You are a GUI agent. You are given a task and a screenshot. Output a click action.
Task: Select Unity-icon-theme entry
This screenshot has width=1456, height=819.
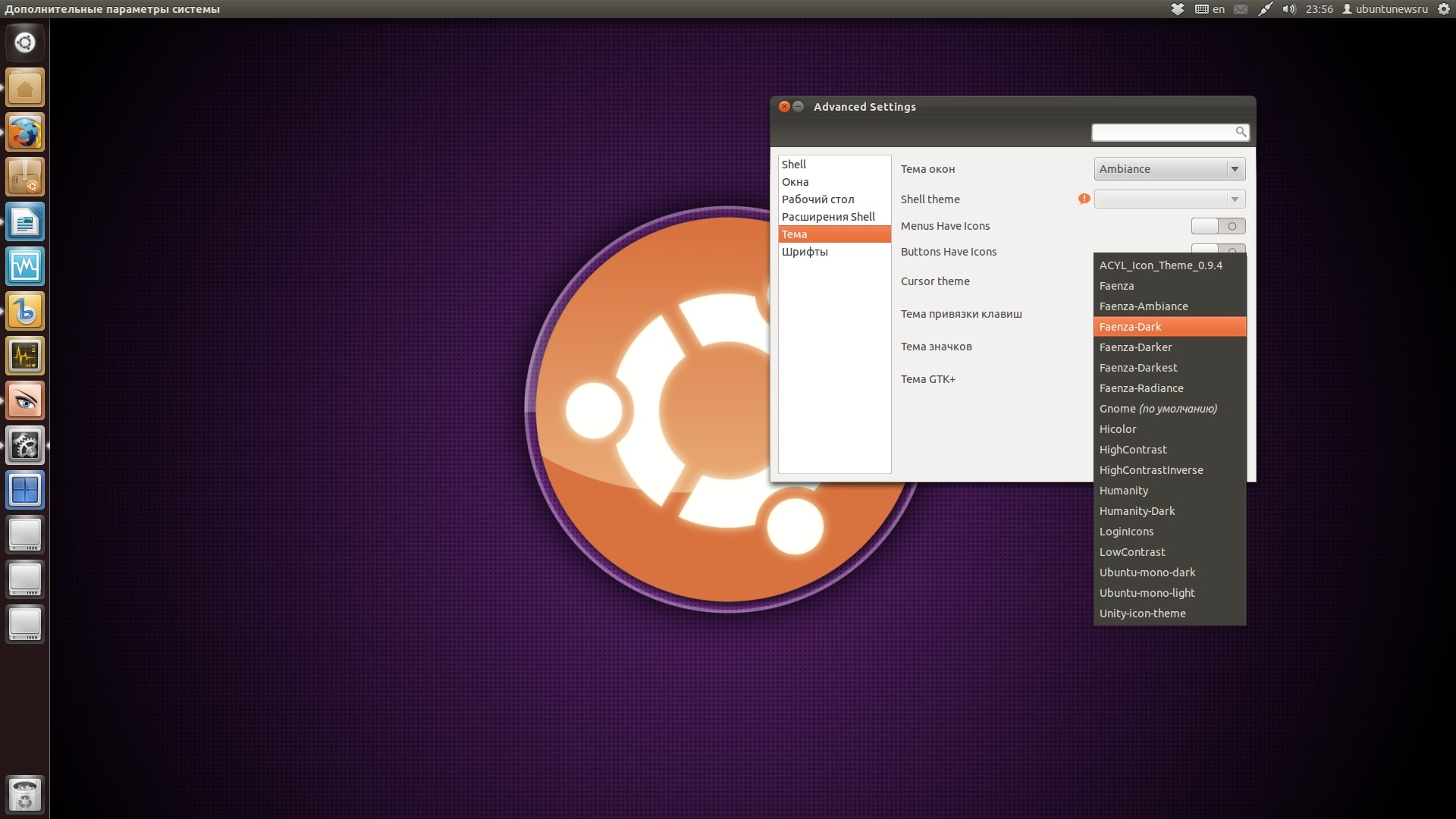(1169, 613)
